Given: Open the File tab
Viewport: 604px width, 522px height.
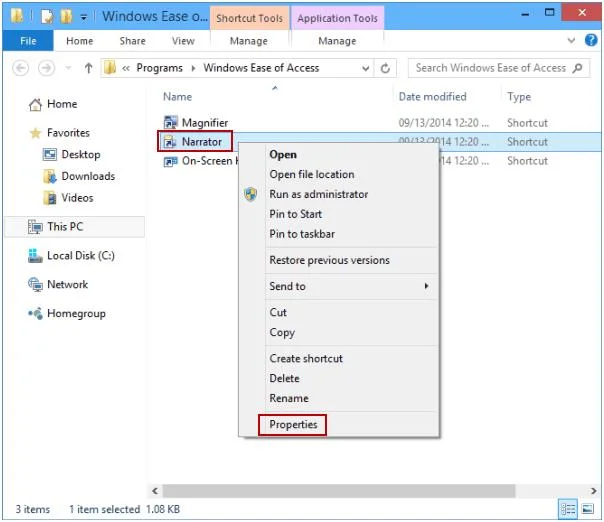Looking at the screenshot, I should (28, 41).
